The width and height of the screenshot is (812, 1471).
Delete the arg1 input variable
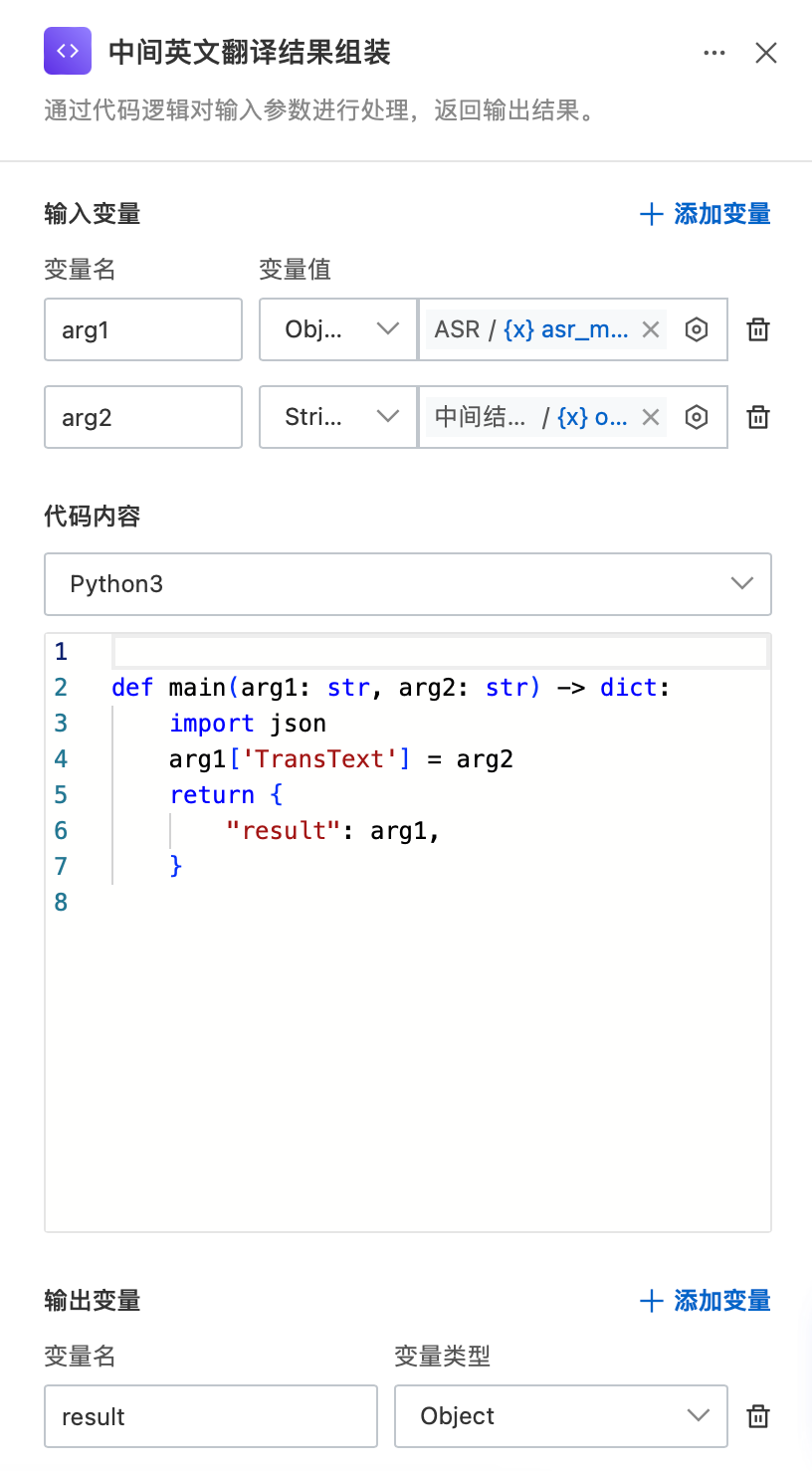(758, 329)
